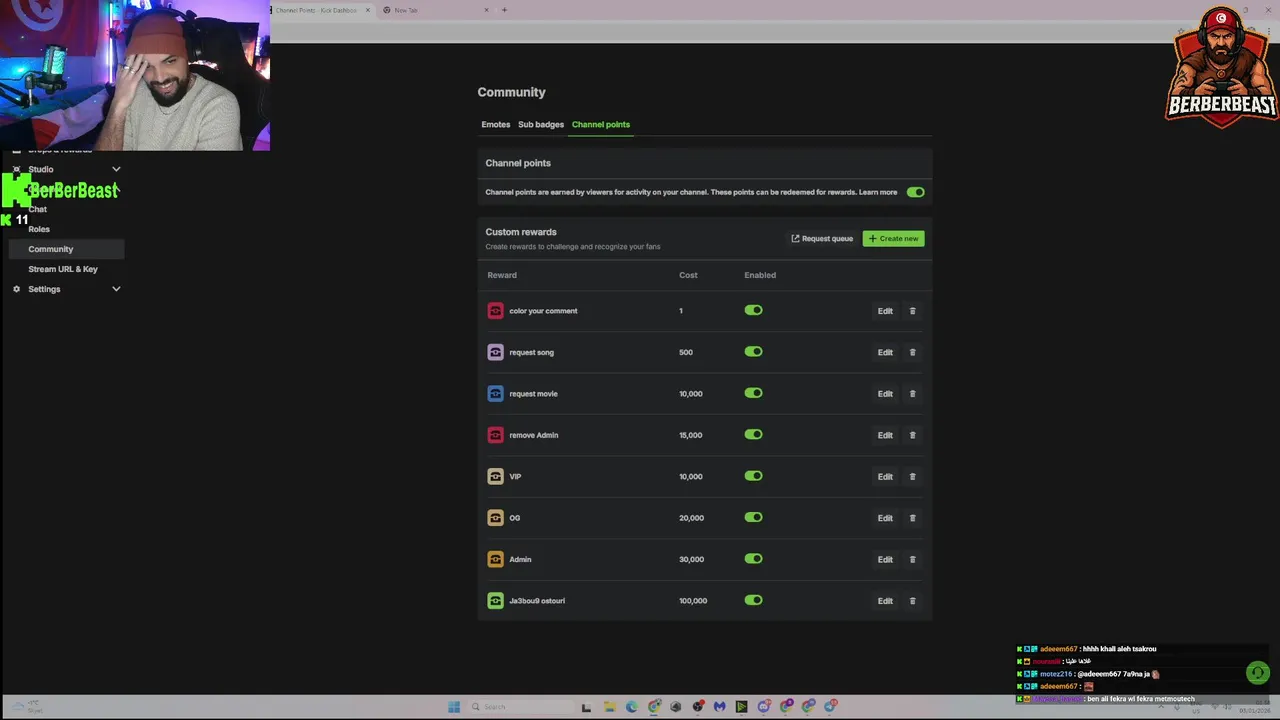Delete the Admin reward with trash icon
This screenshot has width=1280, height=720.
click(x=912, y=560)
